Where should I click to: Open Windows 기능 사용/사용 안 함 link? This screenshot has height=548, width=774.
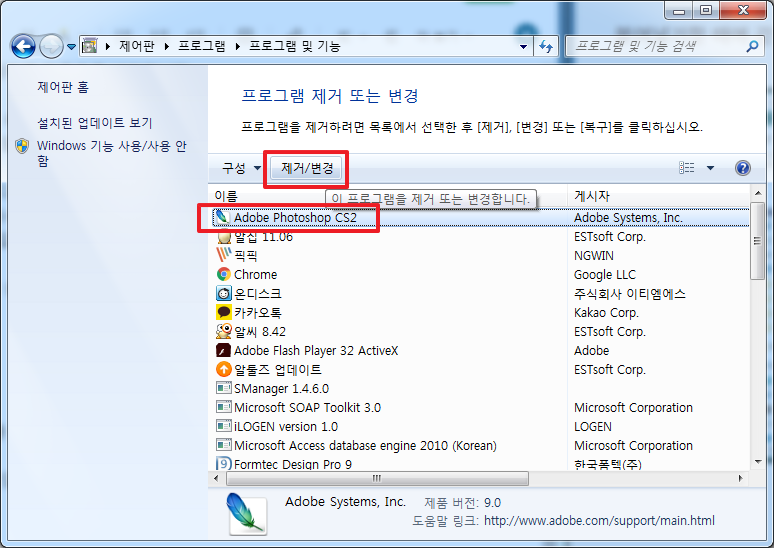112,153
